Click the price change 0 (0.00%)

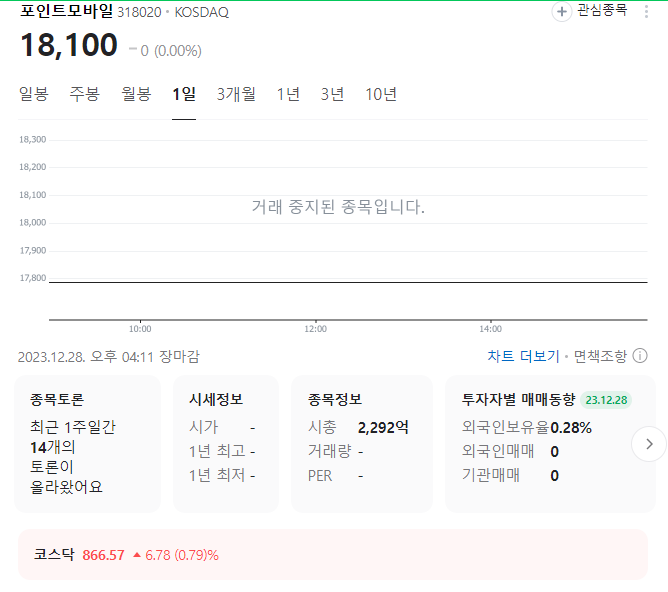pyautogui.click(x=165, y=51)
